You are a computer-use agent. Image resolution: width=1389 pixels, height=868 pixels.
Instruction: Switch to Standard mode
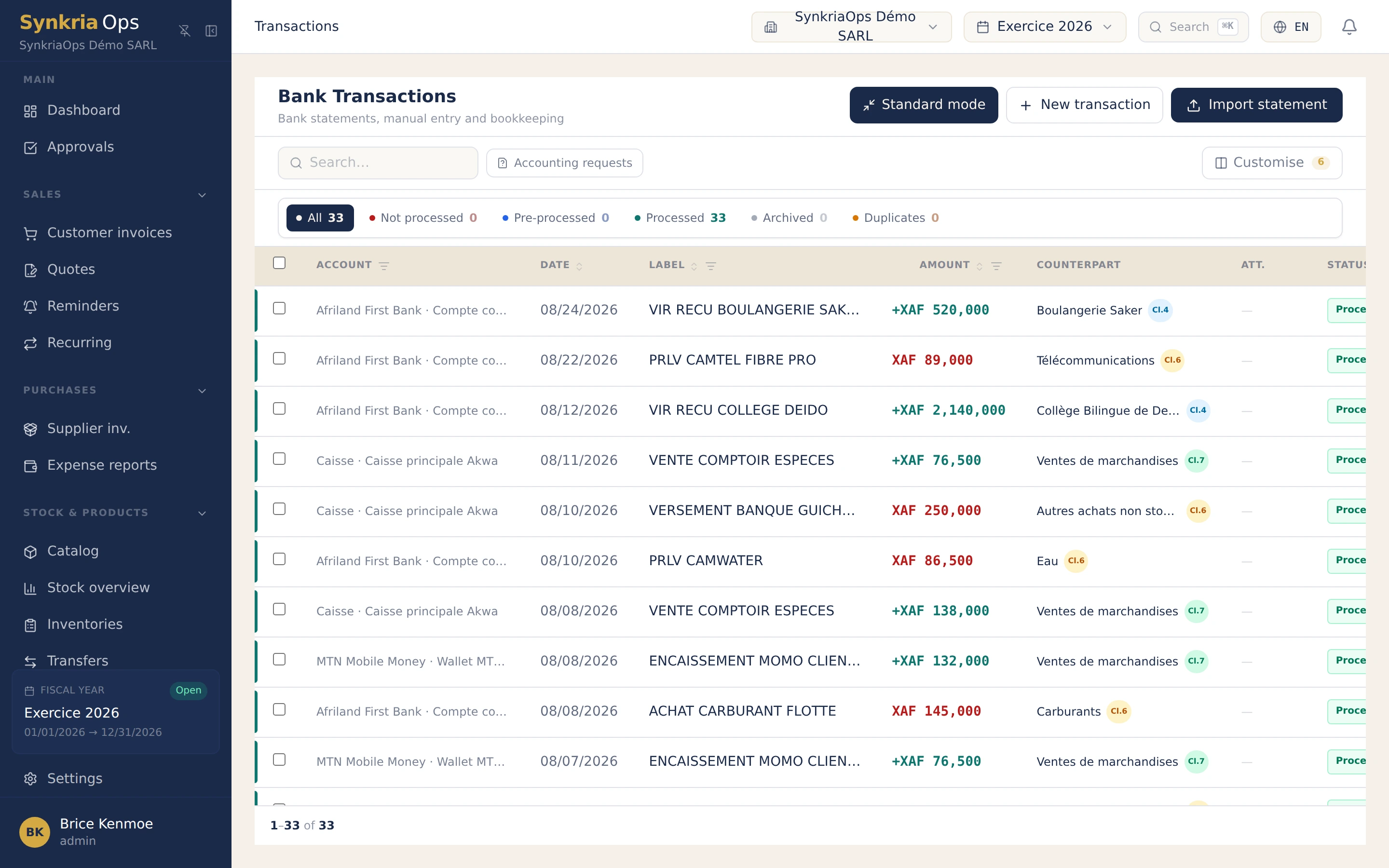click(924, 105)
